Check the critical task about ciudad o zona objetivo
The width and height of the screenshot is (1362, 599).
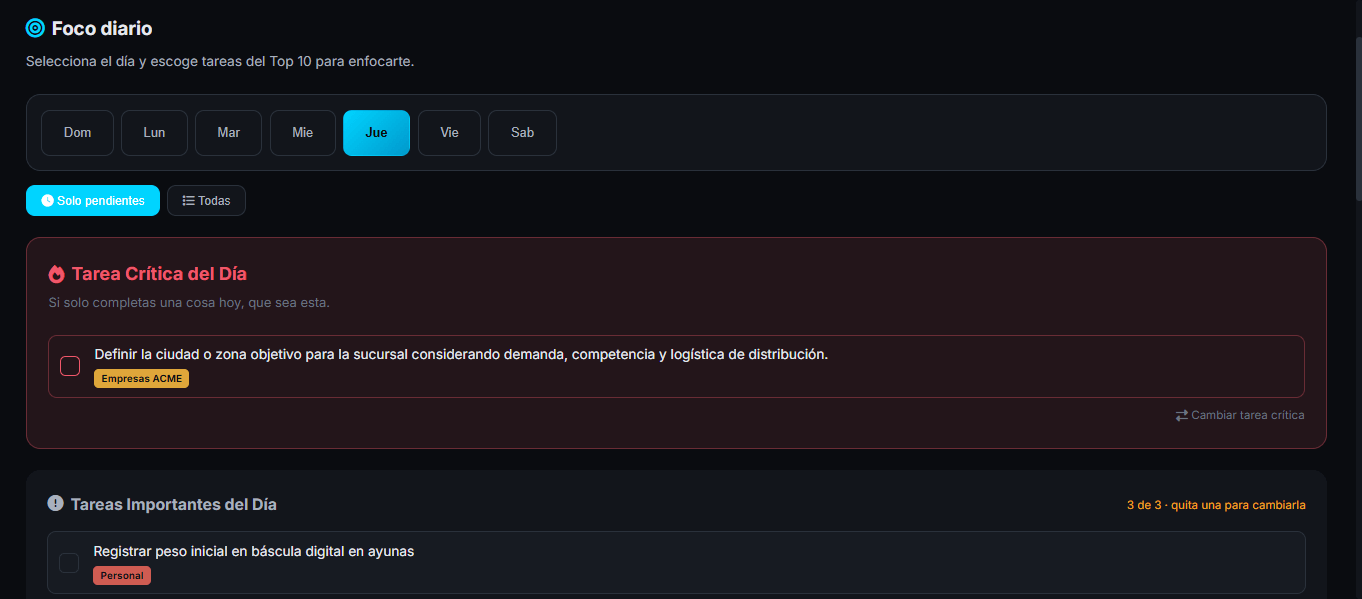[70, 366]
